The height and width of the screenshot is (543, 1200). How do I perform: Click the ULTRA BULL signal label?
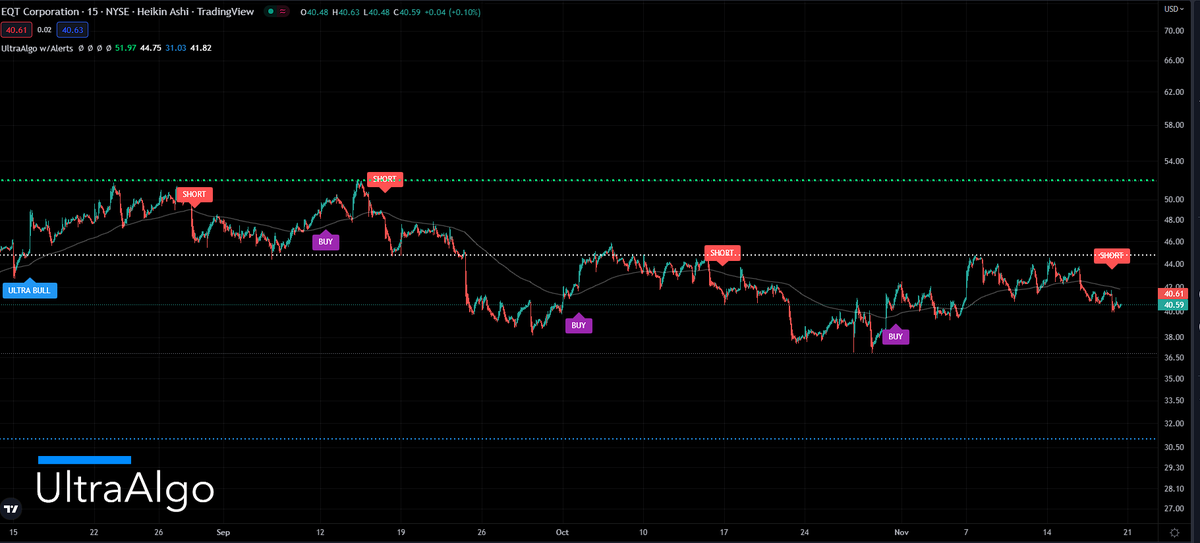[30, 290]
